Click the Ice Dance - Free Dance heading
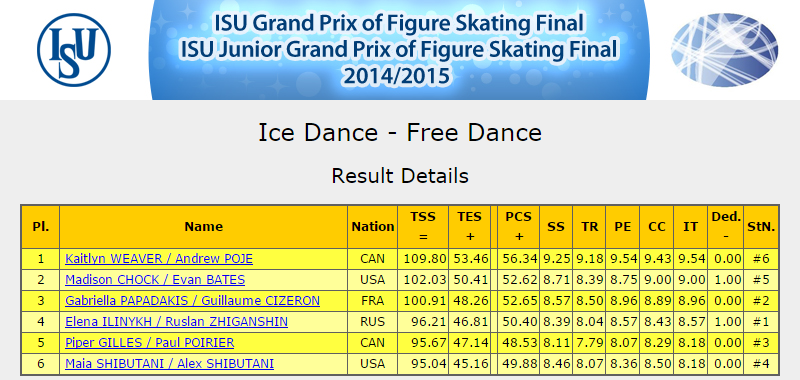The width and height of the screenshot is (800, 380). [400, 133]
